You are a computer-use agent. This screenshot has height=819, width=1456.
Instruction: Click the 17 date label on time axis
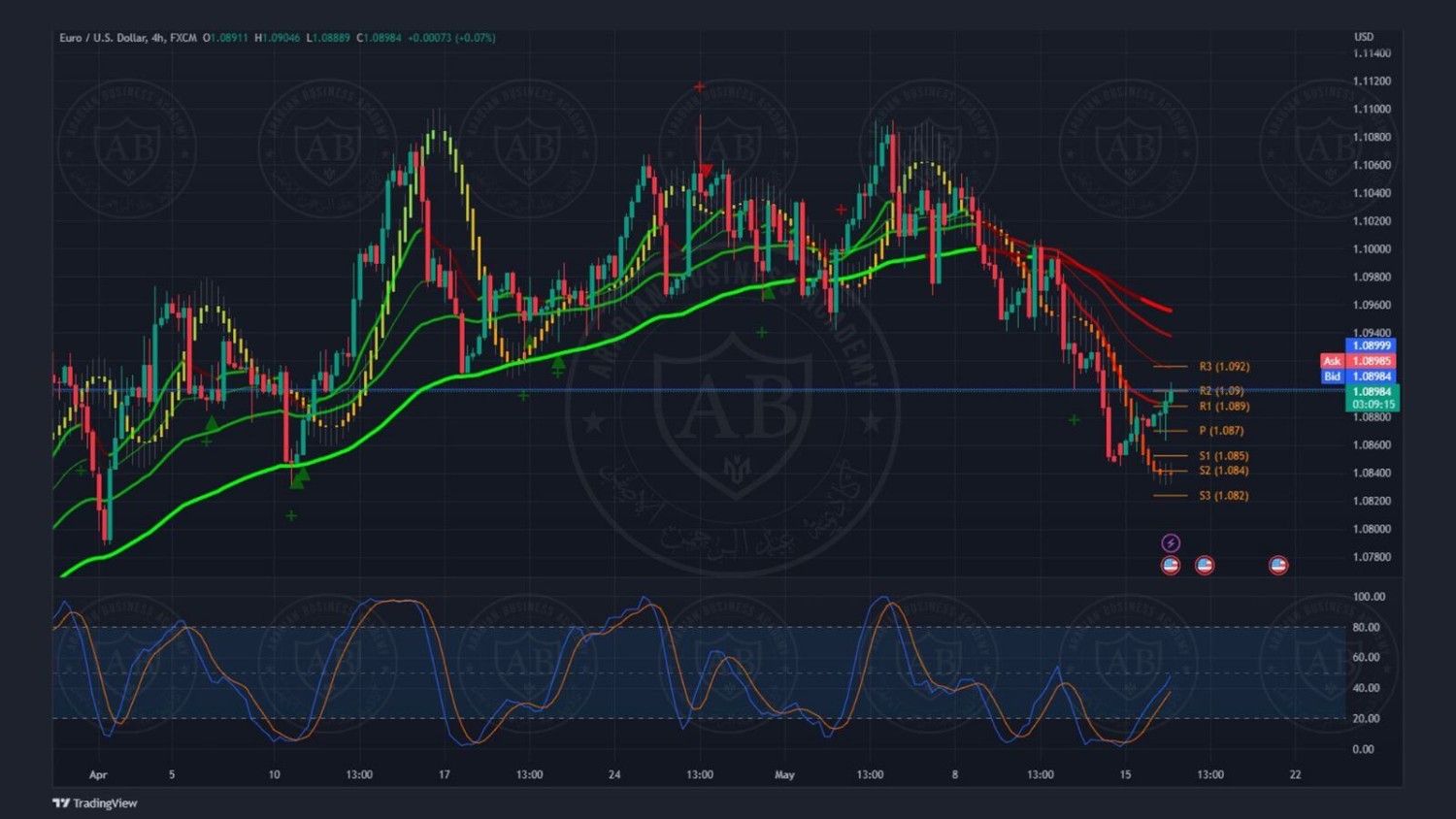click(444, 774)
